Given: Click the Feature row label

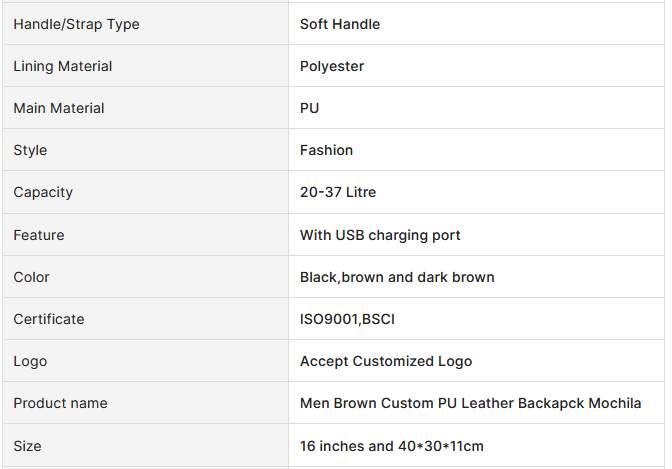Looking at the screenshot, I should (39, 235).
